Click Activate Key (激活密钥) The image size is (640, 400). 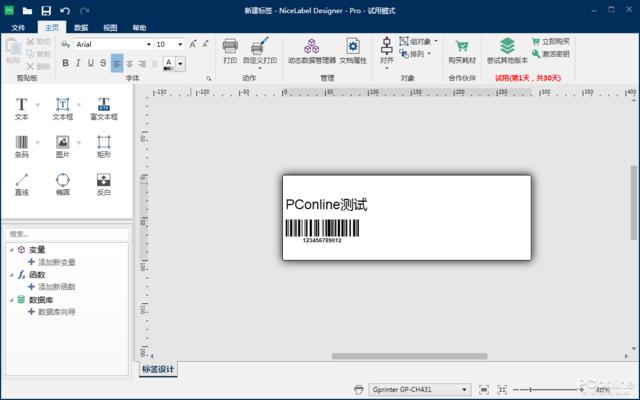[551, 53]
